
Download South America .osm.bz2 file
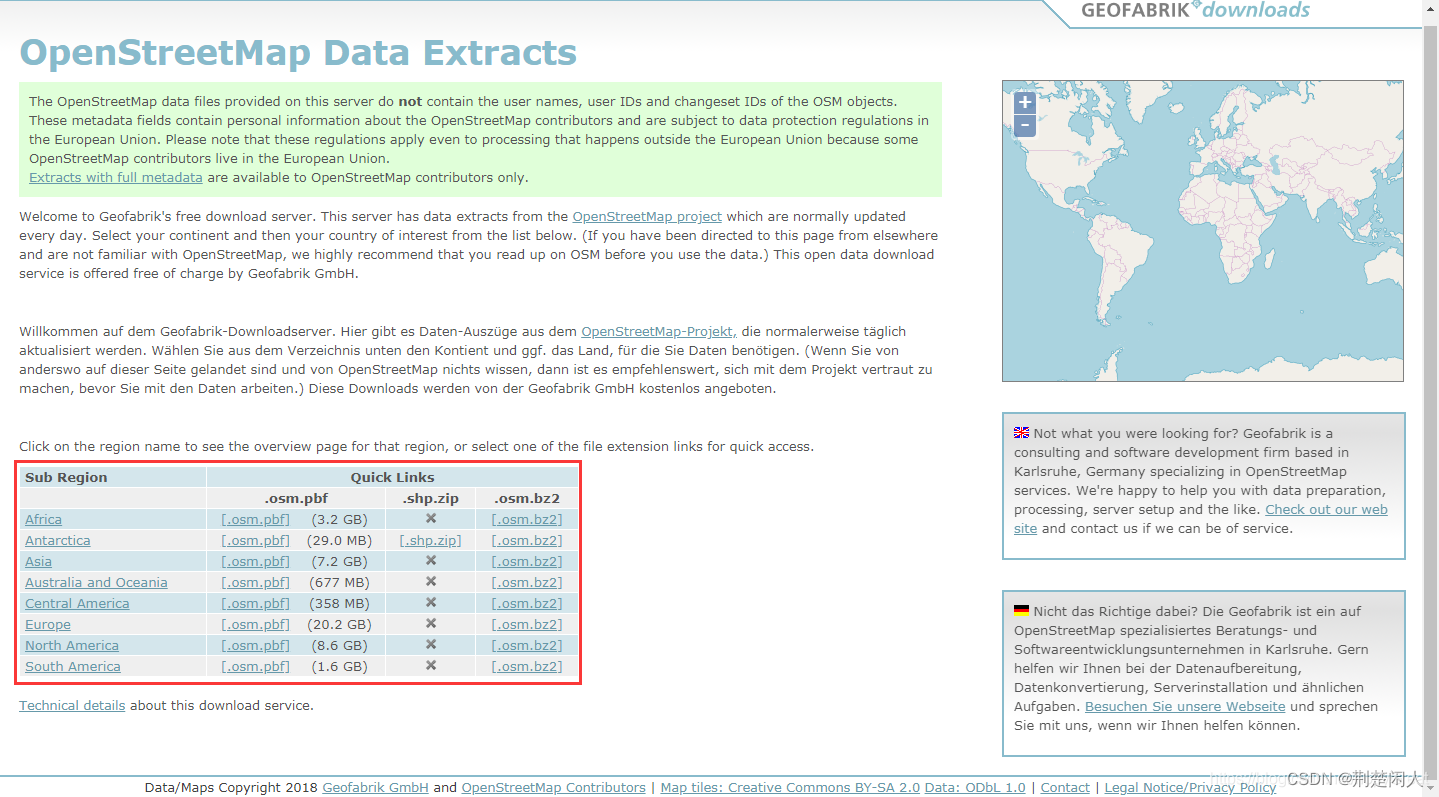click(527, 666)
